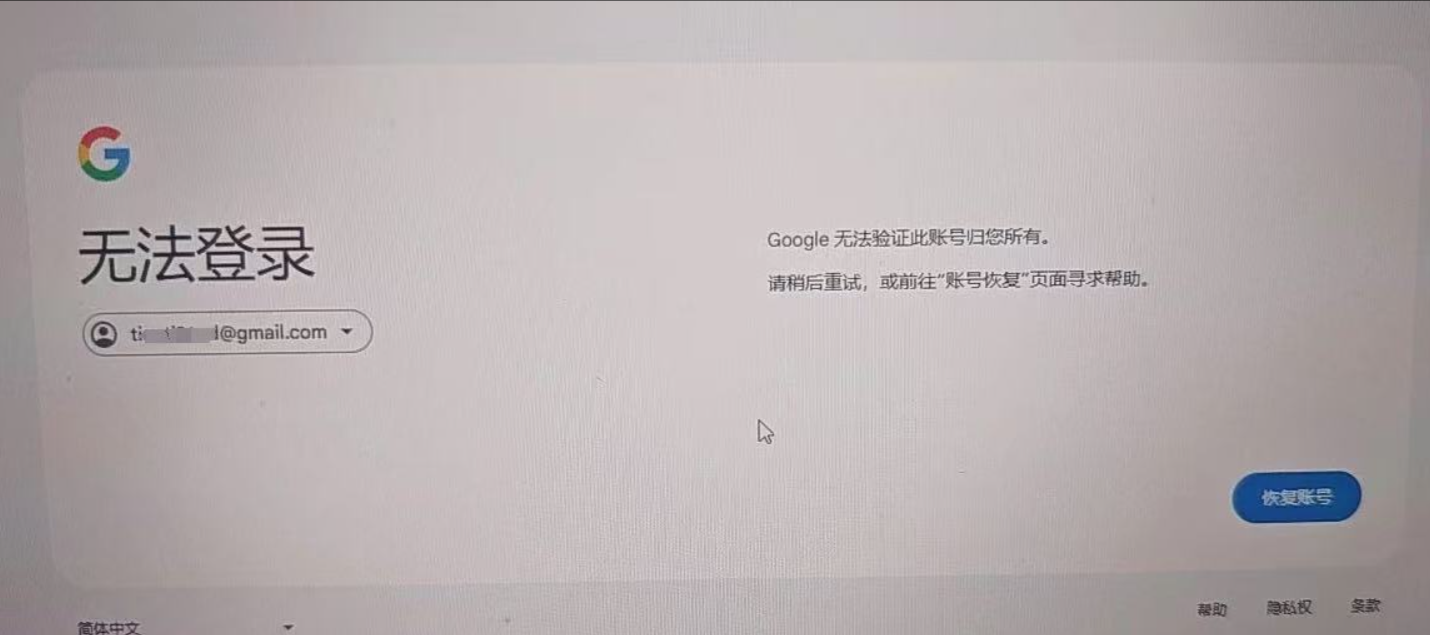The height and width of the screenshot is (635, 1430).
Task: Open the 条款 link
Action: [1365, 605]
